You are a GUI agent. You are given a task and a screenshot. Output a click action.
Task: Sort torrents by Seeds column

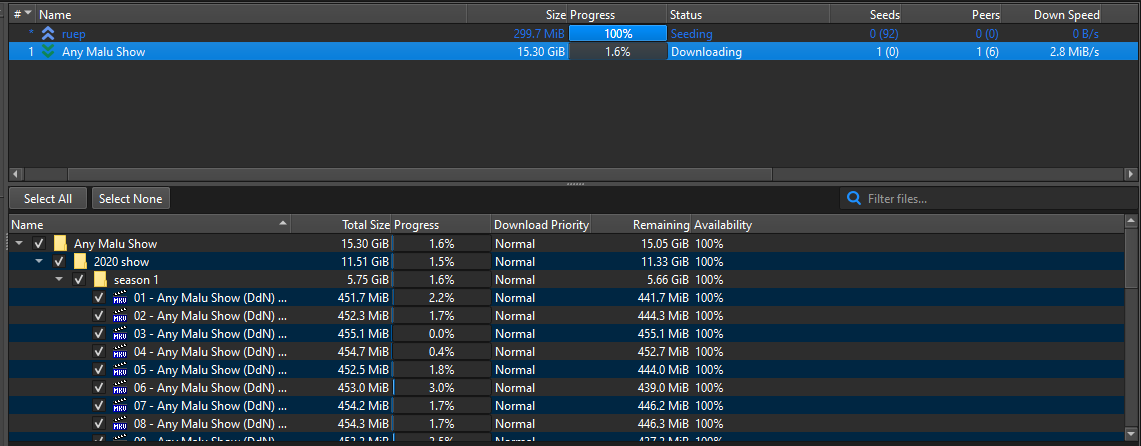coord(866,15)
